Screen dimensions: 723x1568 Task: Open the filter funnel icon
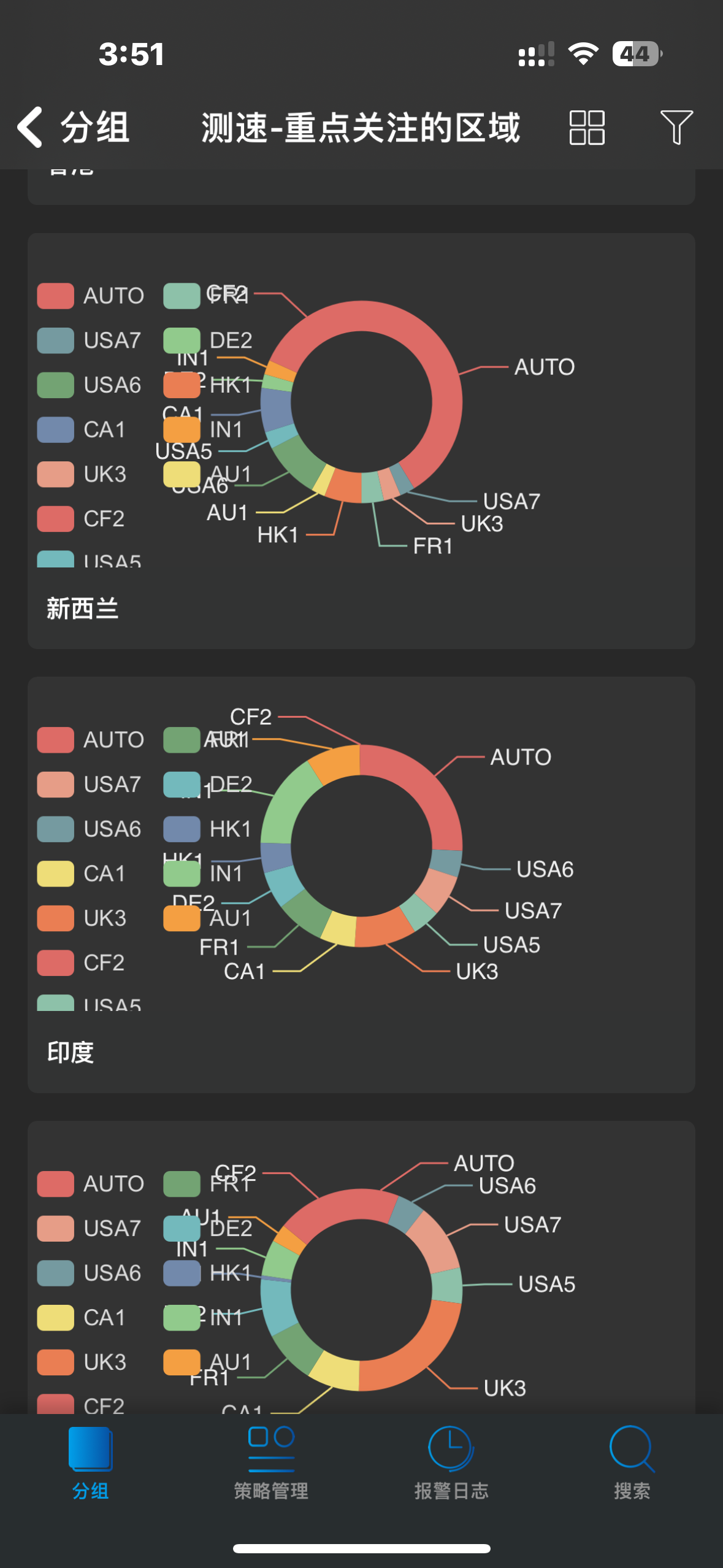[676, 128]
